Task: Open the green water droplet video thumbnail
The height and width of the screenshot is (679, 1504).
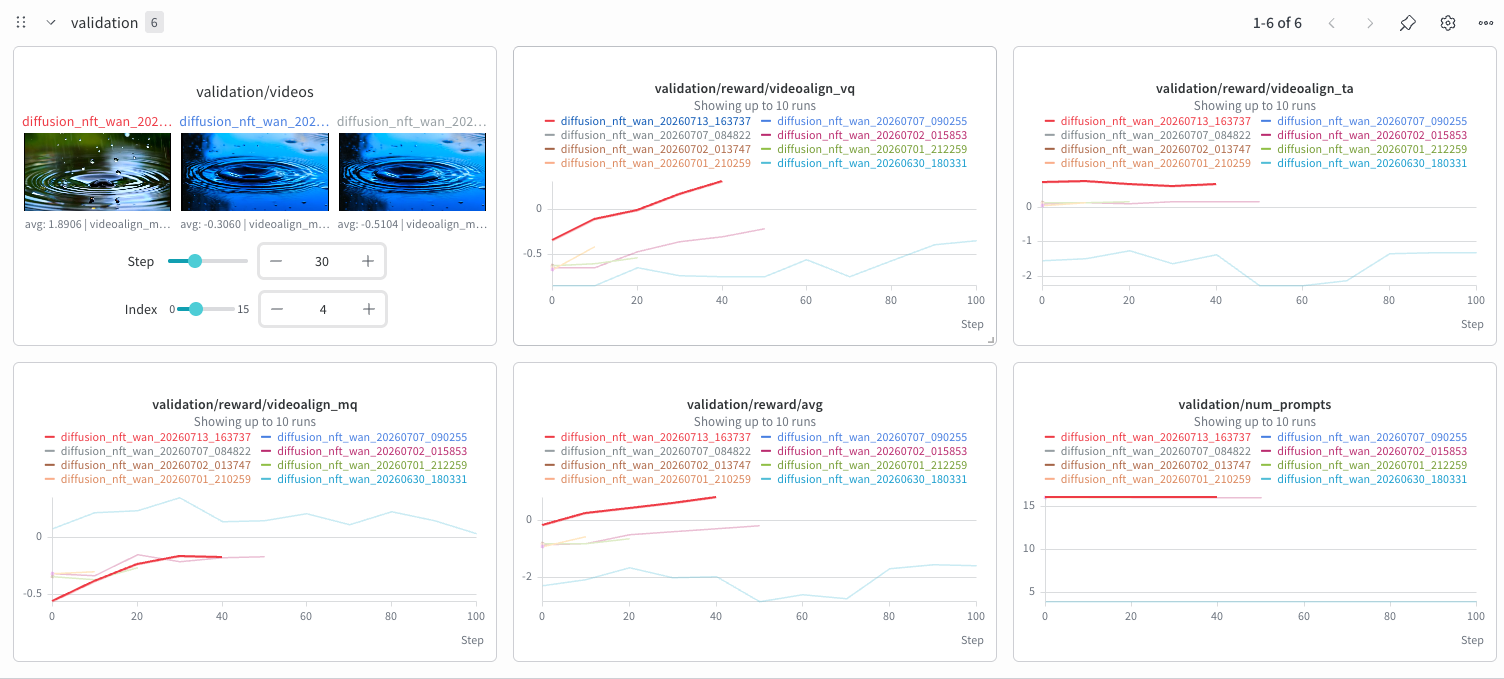Action: tap(97, 172)
